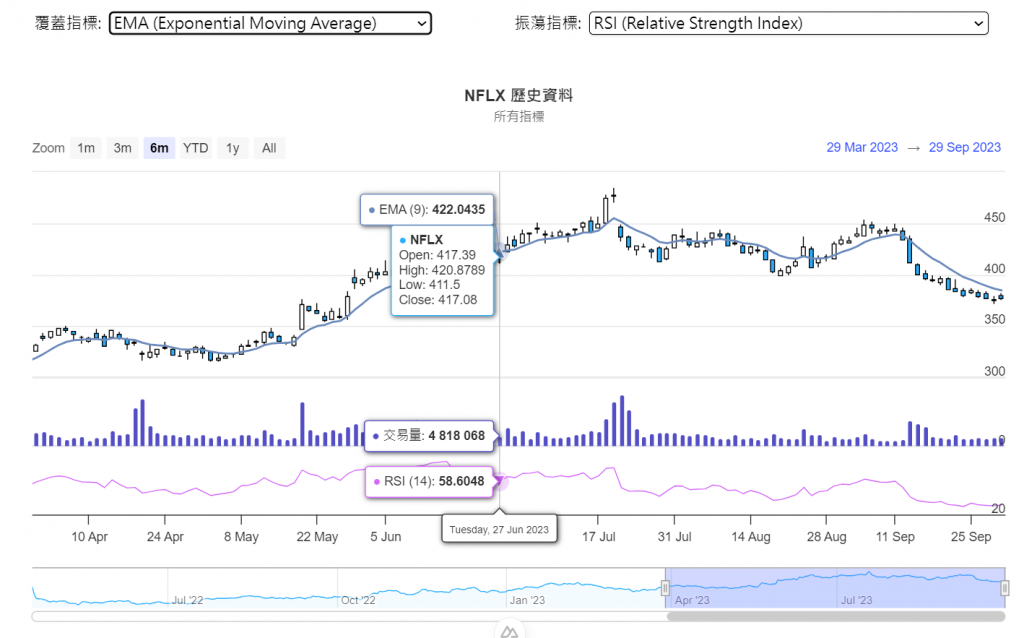Click the chart title NFLX 歷史資料
Image resolution: width=1024 pixels, height=638 pixels.
(519, 95)
